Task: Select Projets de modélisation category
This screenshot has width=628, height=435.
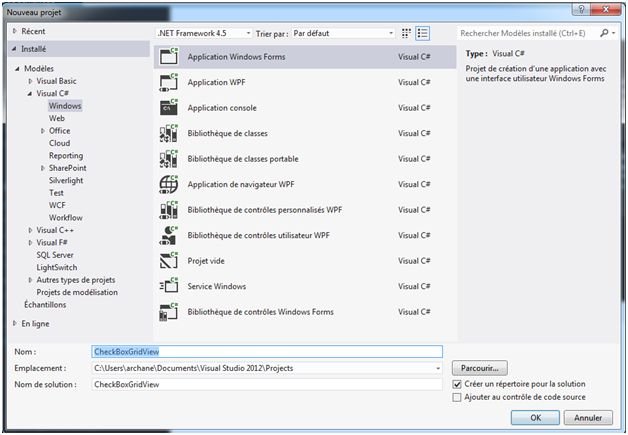Action: tap(77, 292)
